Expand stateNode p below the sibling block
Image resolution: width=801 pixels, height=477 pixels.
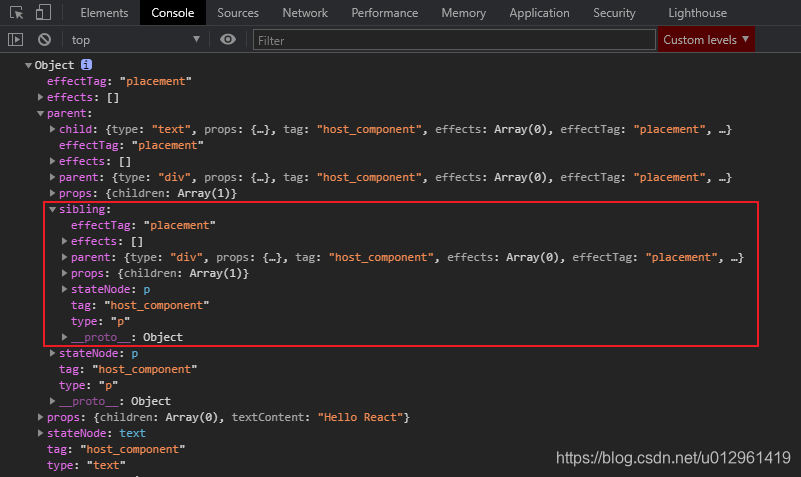click(x=53, y=353)
